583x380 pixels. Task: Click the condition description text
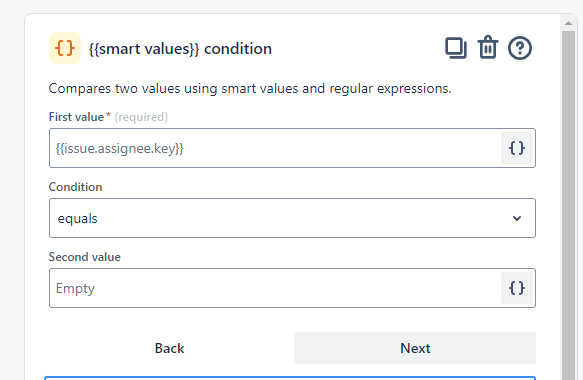pos(250,88)
